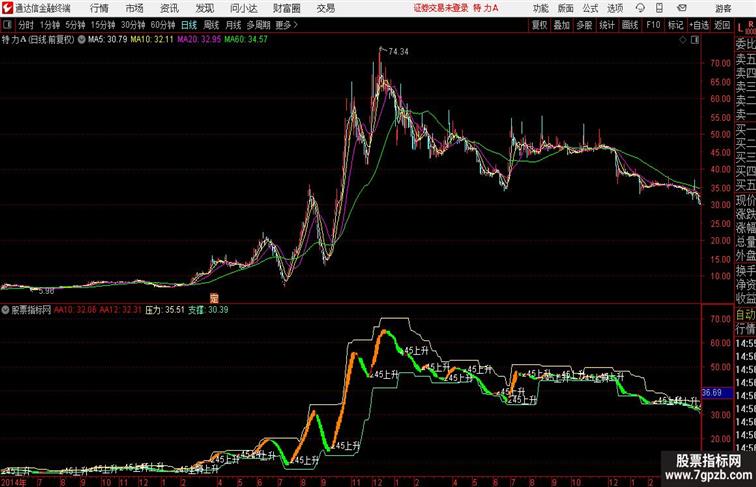This screenshot has height=487, width=756.
Task: Open the 功能 menu
Action: pyautogui.click(x=540, y=8)
